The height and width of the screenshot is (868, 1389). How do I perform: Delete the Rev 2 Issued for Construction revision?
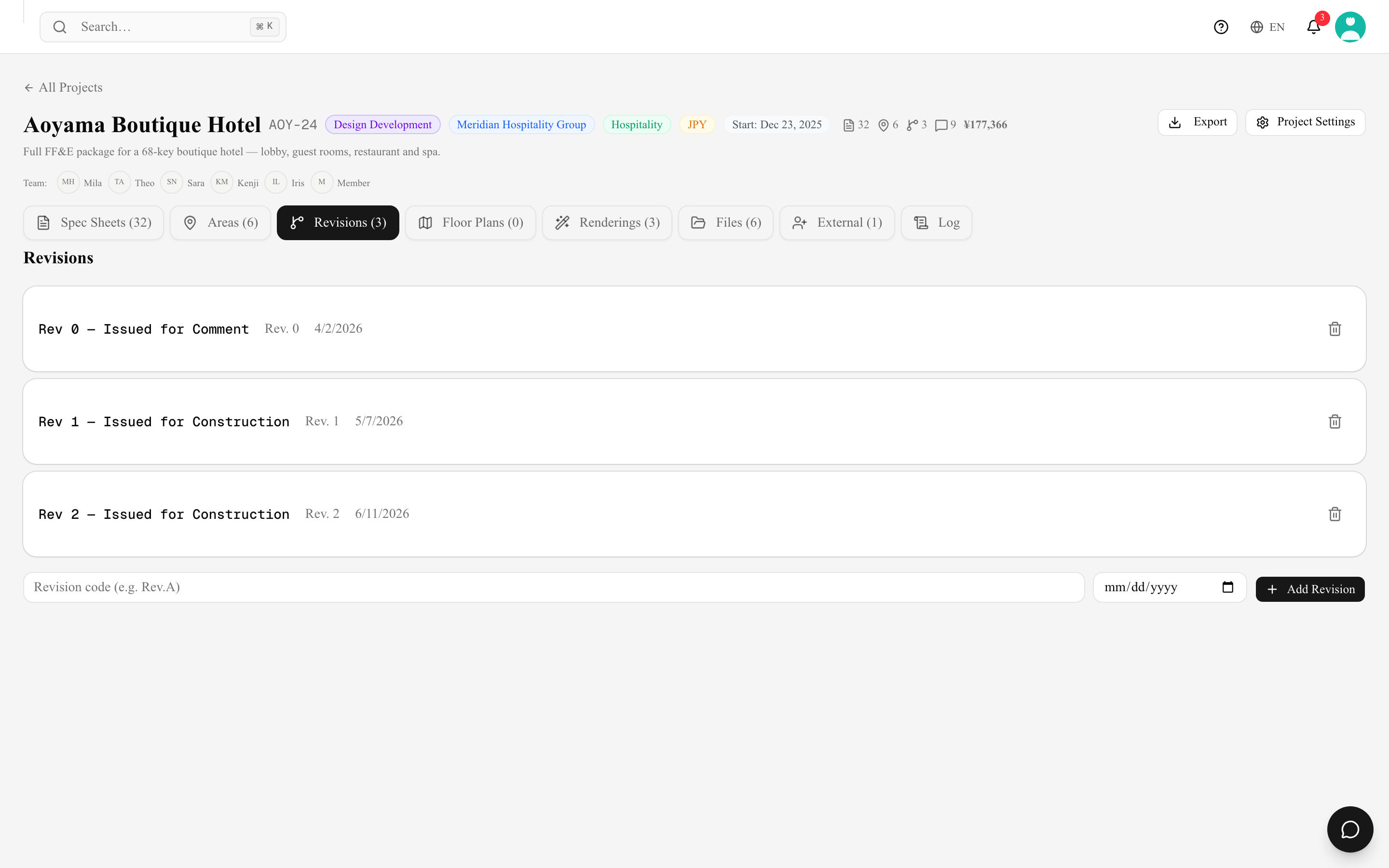tap(1335, 514)
